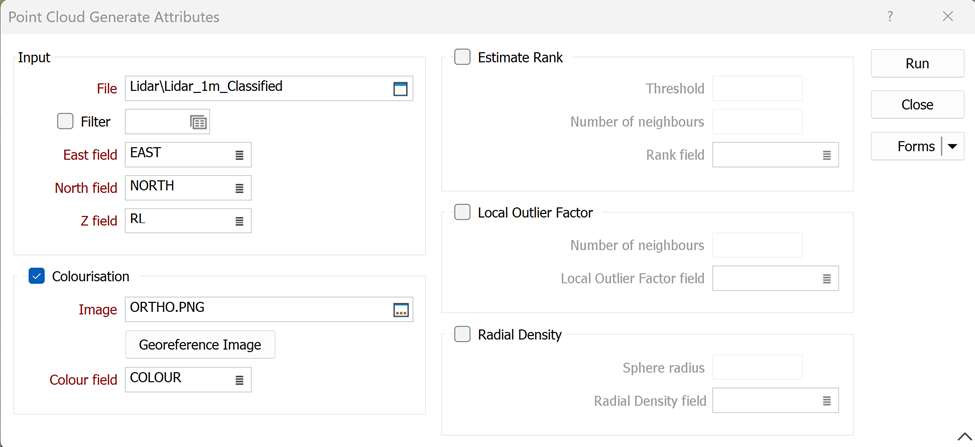
Task: Disable the Colourisation checkbox
Action: (x=37, y=276)
